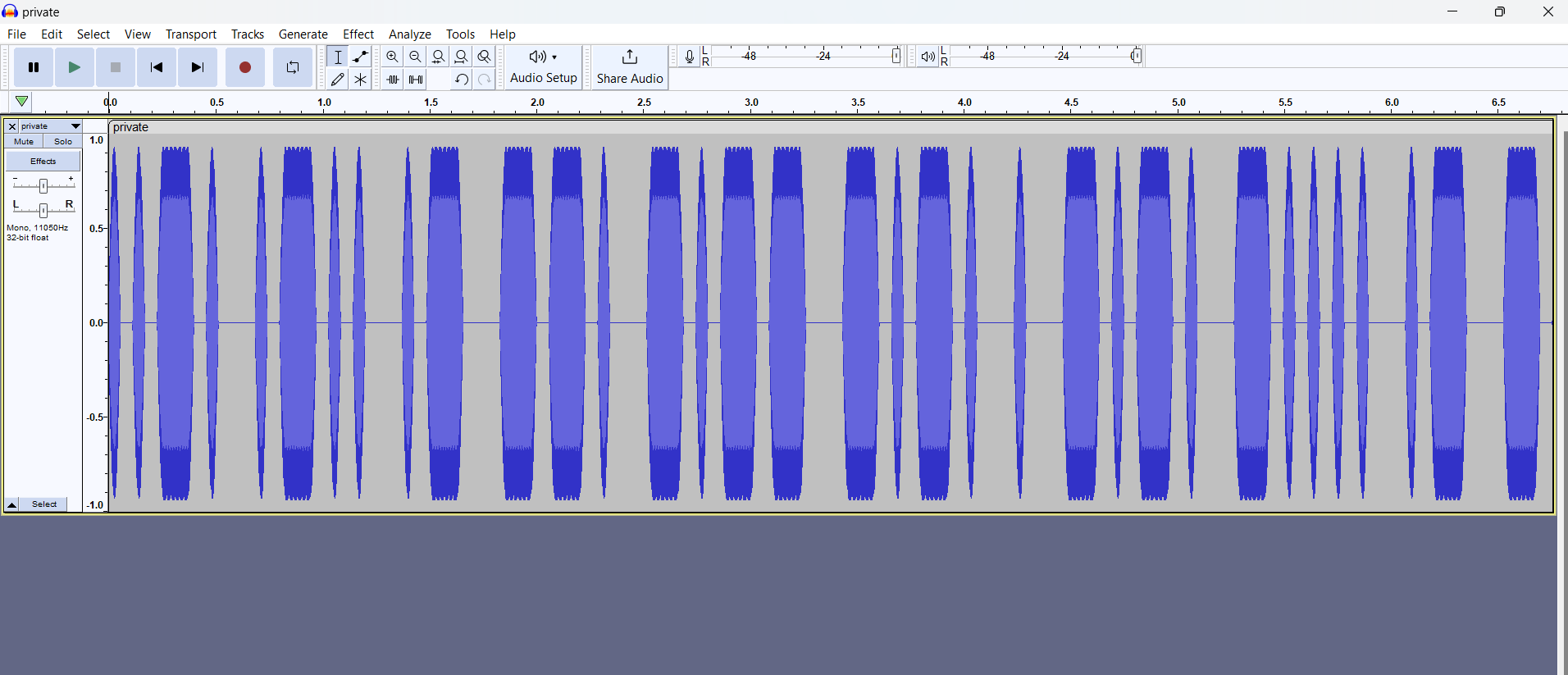
Task: Click the Zoom In magnifier
Action: point(393,57)
